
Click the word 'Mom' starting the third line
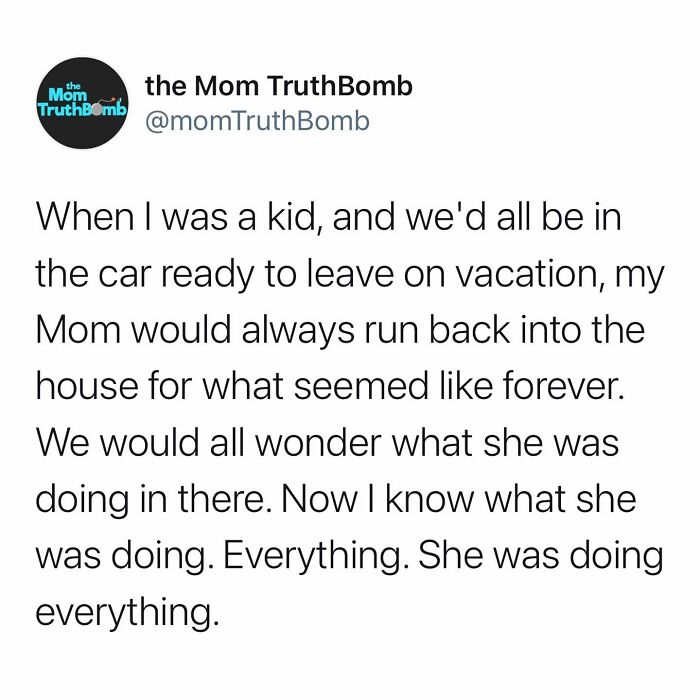tap(79, 329)
